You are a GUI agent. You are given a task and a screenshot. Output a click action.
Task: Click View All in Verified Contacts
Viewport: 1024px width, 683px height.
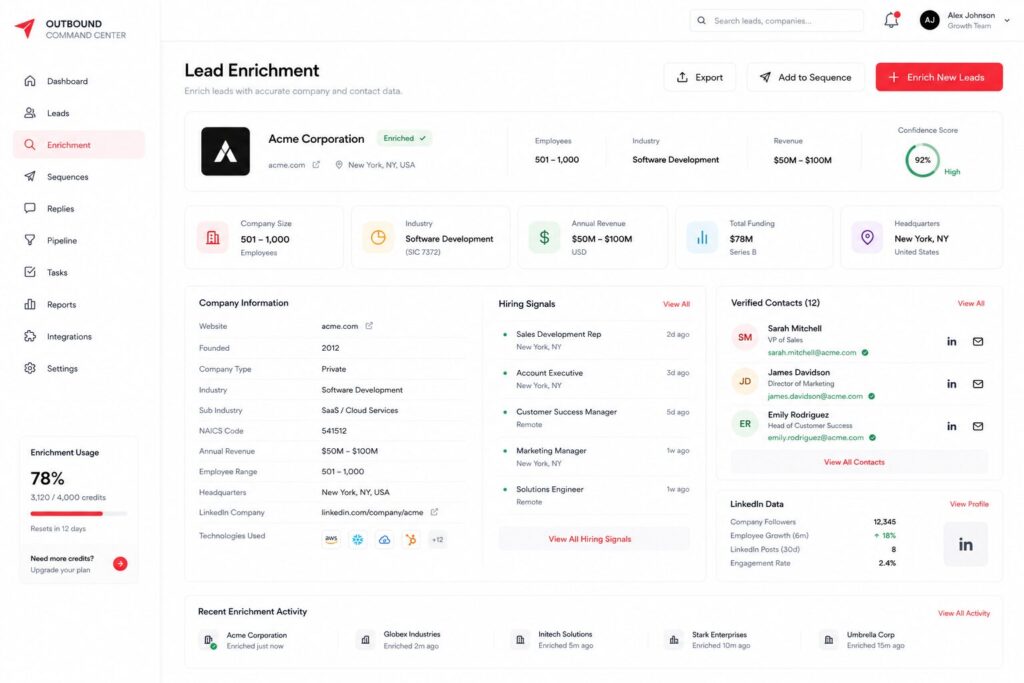point(970,304)
